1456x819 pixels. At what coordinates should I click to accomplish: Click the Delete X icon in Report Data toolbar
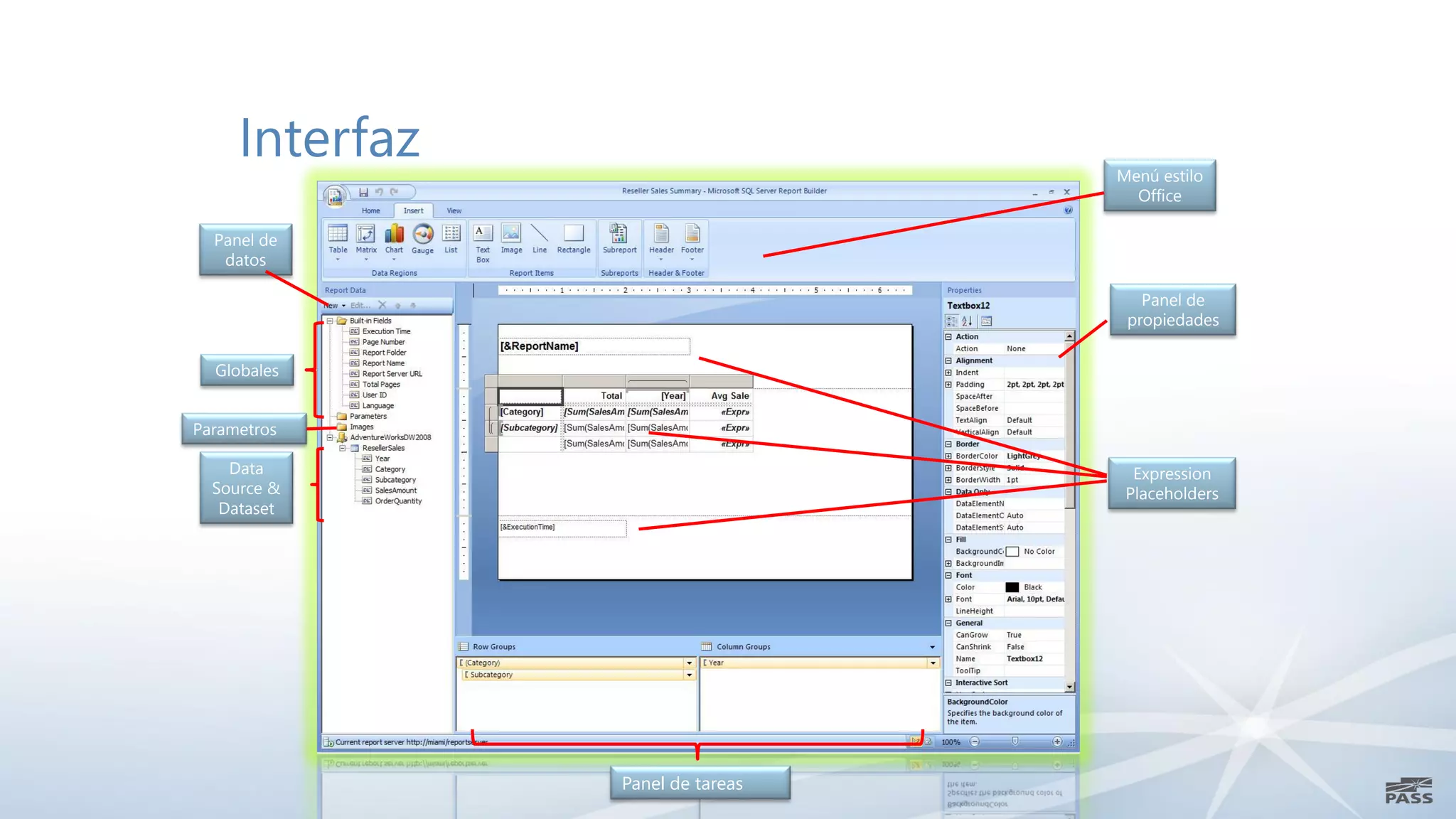click(x=382, y=305)
